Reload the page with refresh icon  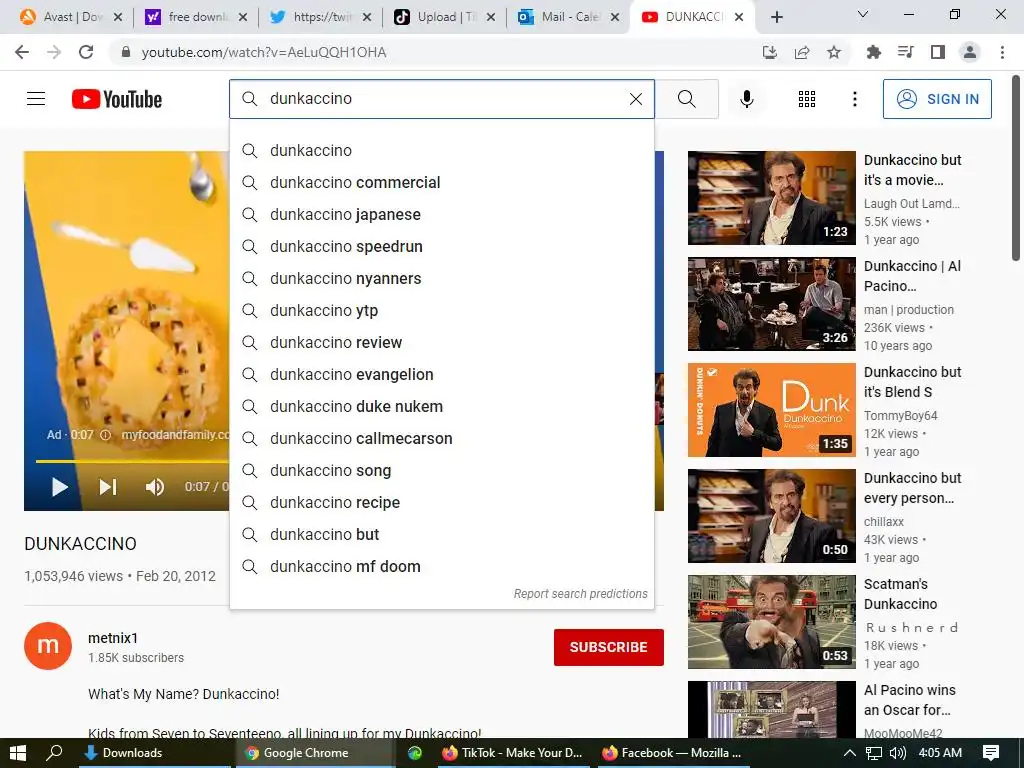(86, 52)
